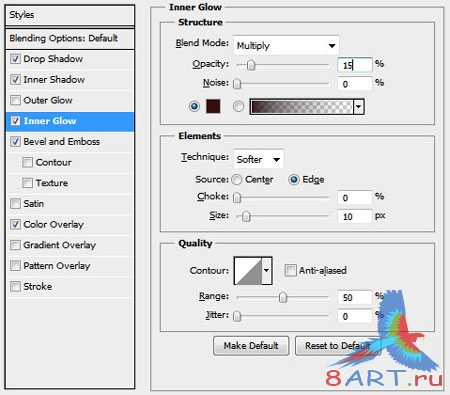This screenshot has height=395, width=450.
Task: Select the Center source radio button
Action: [x=237, y=180]
